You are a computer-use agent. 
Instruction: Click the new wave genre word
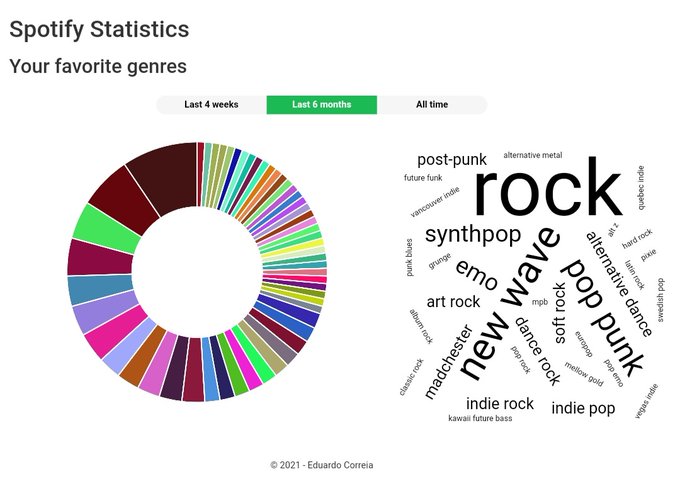(x=508, y=303)
